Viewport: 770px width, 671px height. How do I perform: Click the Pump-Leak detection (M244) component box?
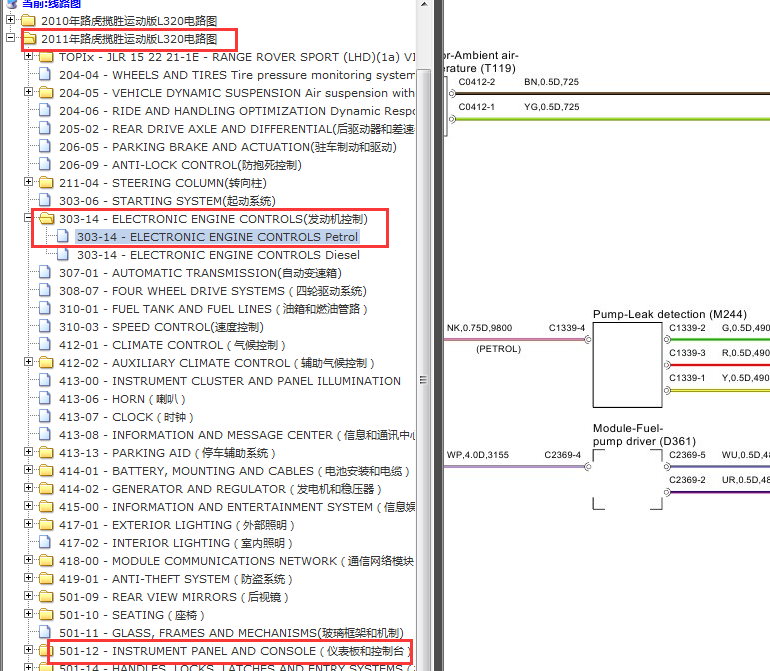[x=627, y=364]
